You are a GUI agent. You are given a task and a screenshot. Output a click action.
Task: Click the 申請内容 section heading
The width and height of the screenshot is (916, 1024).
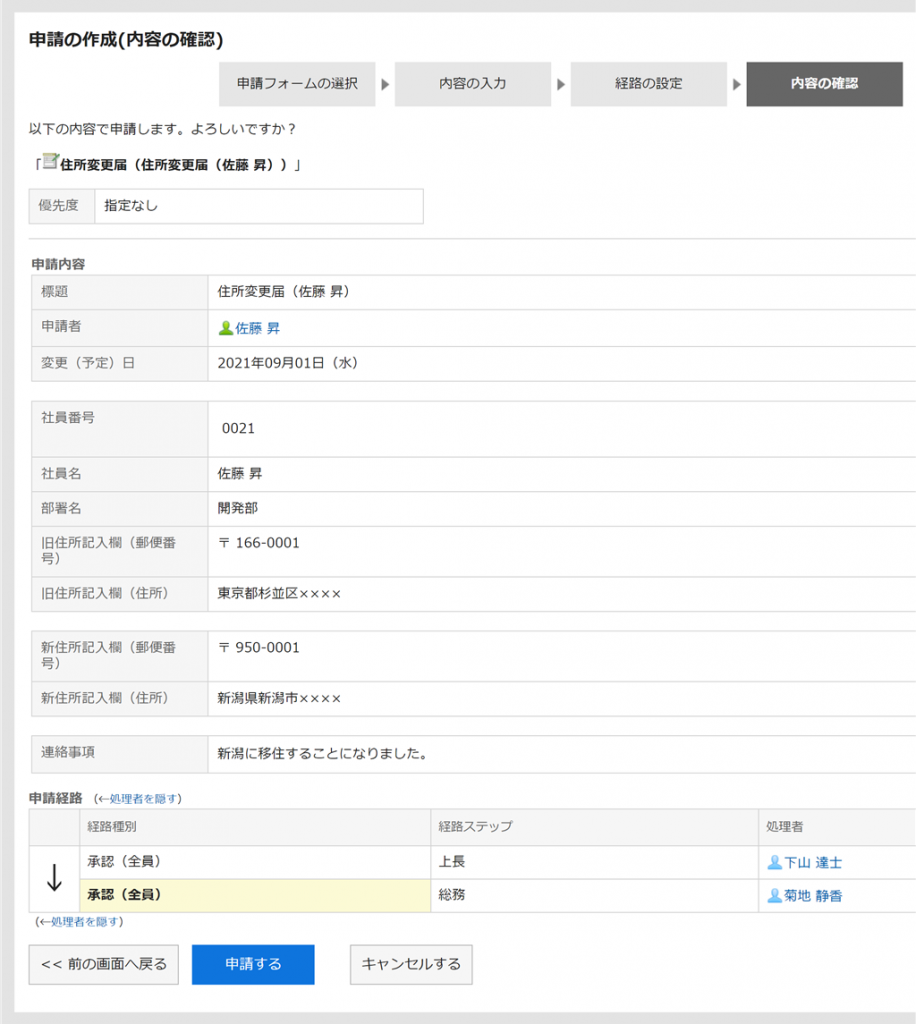click(x=58, y=264)
